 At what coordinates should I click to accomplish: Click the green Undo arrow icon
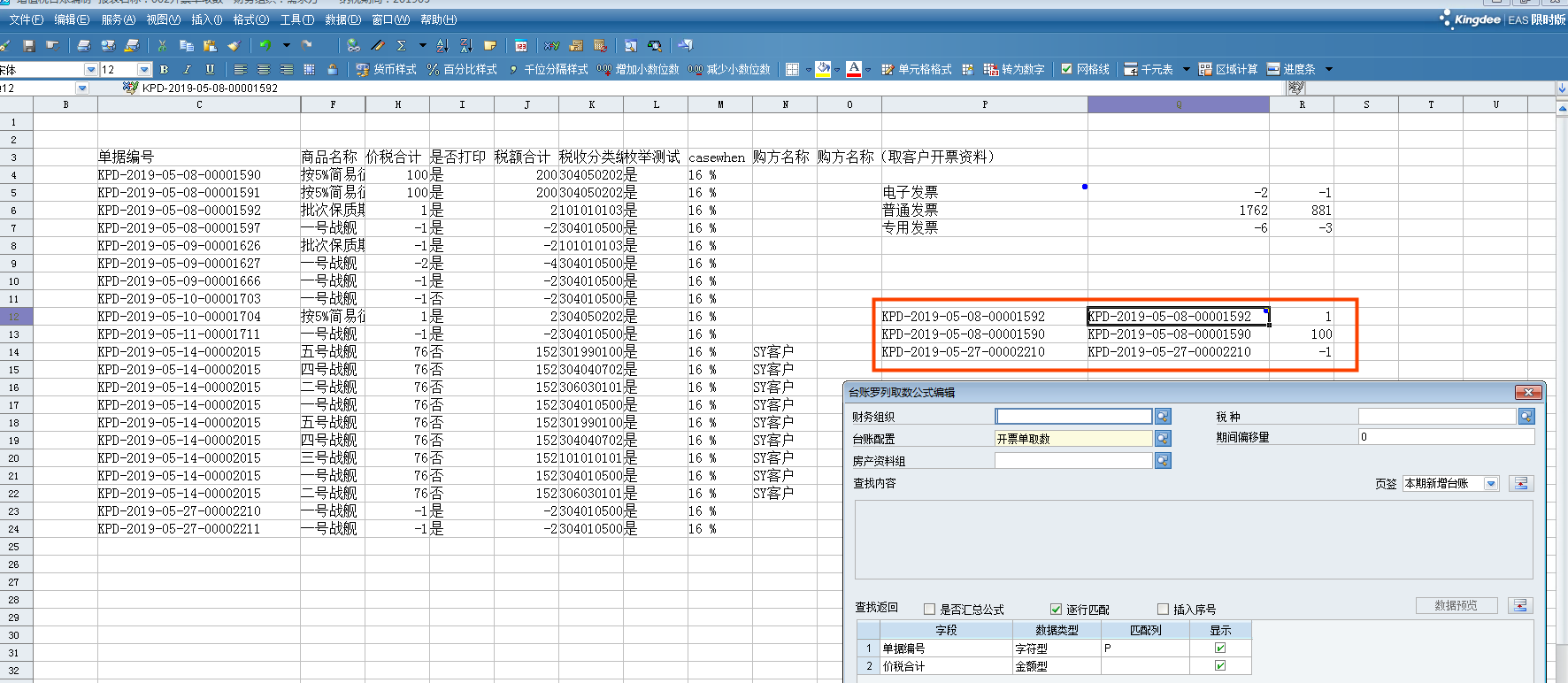[x=265, y=45]
